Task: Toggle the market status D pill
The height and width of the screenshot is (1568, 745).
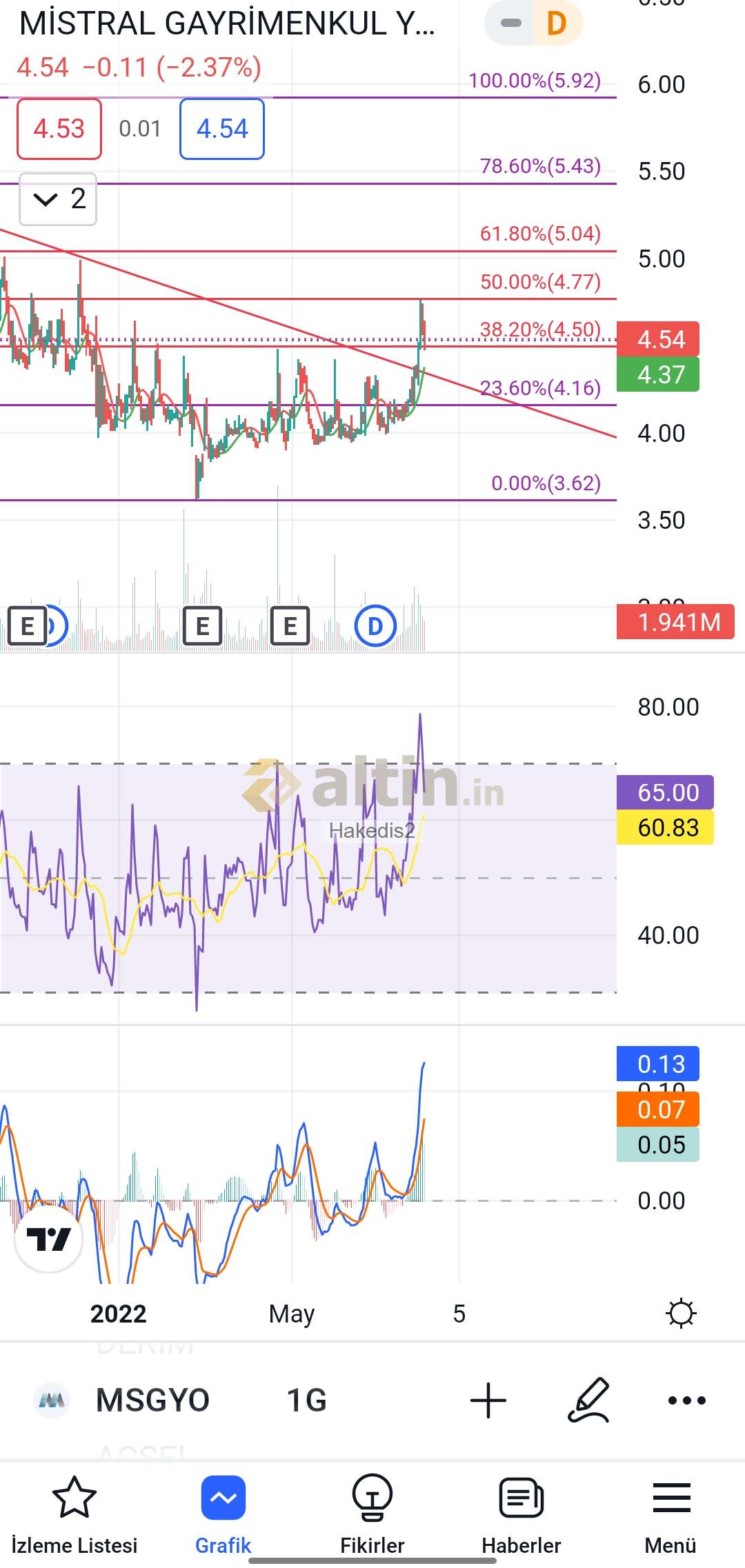Action: (x=534, y=23)
